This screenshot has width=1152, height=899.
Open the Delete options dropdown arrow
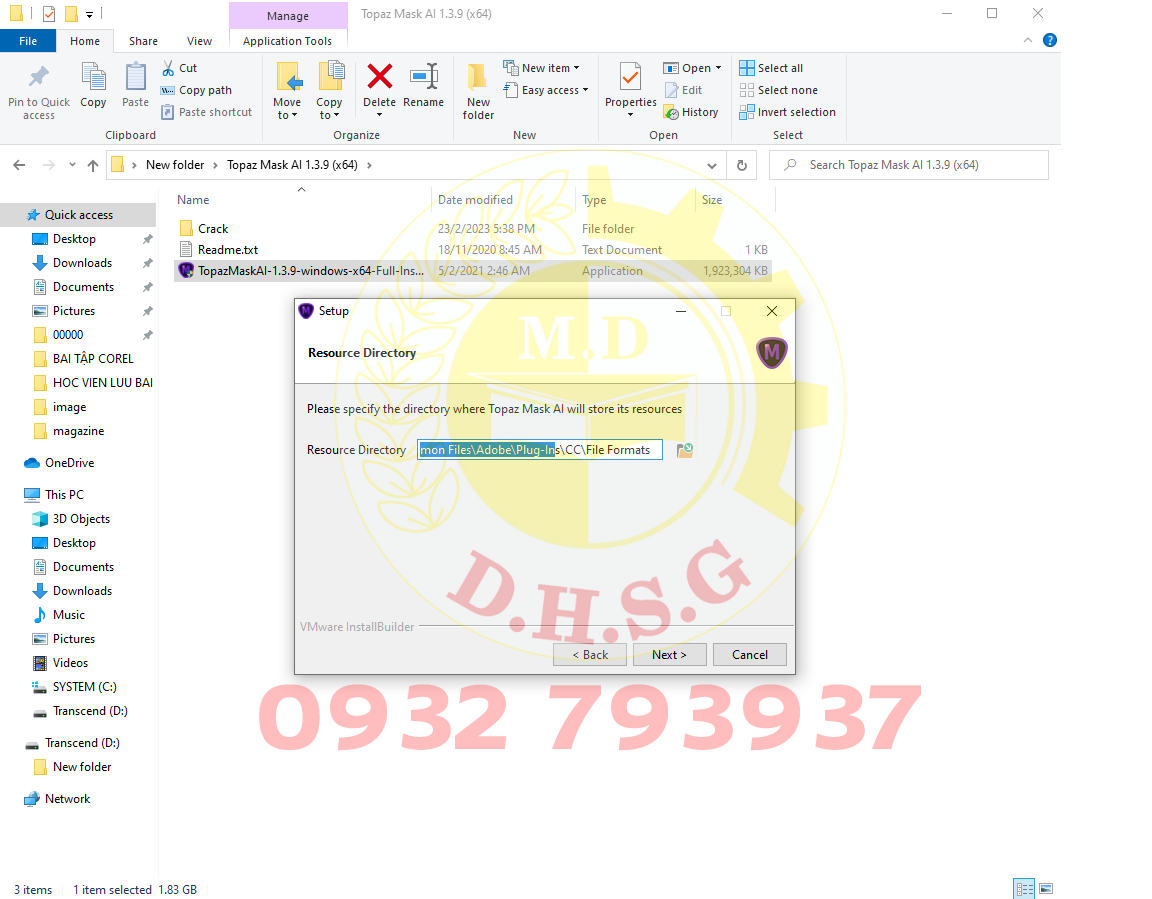[x=379, y=115]
